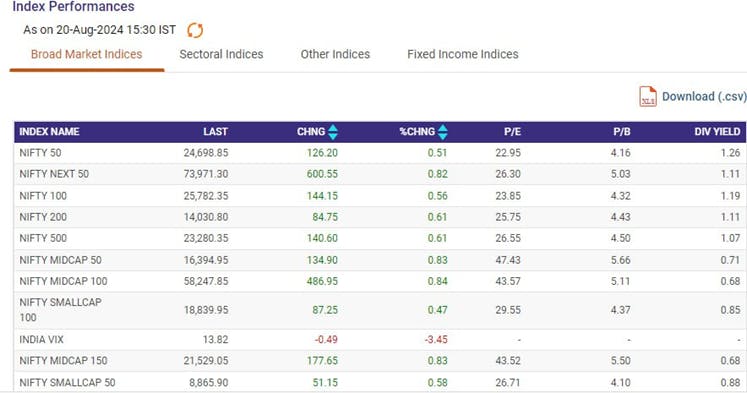Open the NIFTY MIDCAP 50 index
Image resolution: width=747 pixels, height=393 pixels.
pyautogui.click(x=61, y=260)
